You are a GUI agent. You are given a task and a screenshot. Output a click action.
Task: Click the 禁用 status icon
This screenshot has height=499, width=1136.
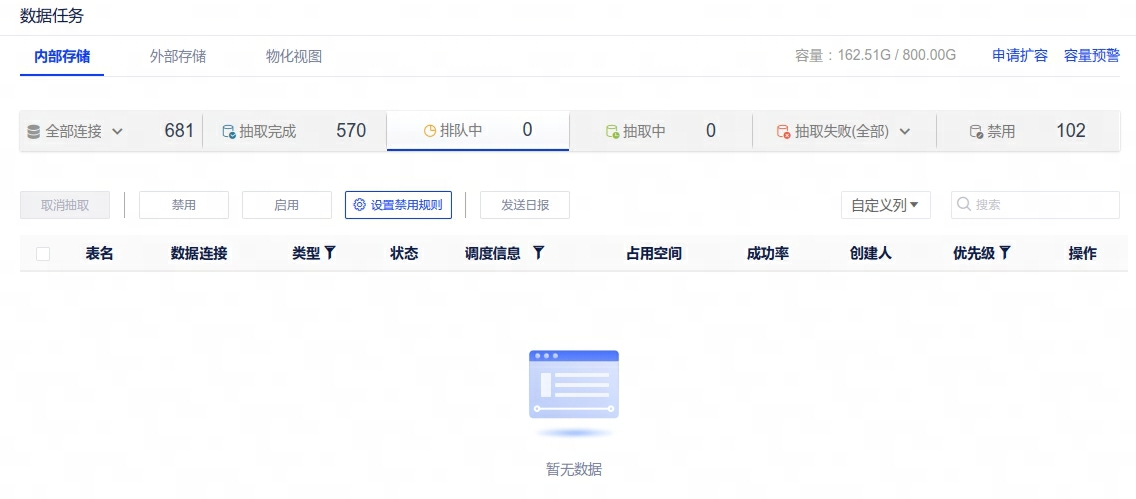tap(976, 131)
